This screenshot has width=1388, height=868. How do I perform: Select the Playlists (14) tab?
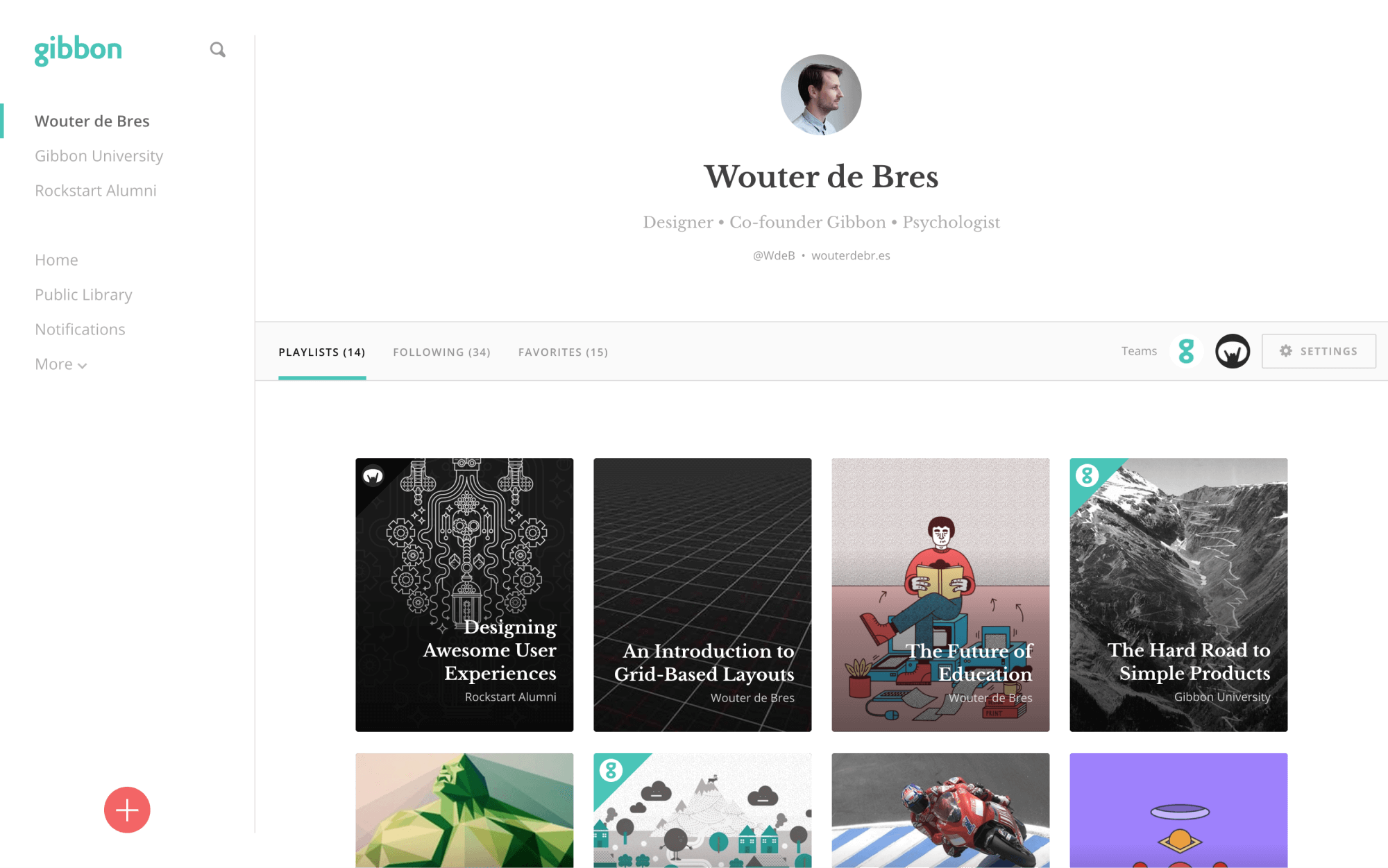click(x=322, y=352)
